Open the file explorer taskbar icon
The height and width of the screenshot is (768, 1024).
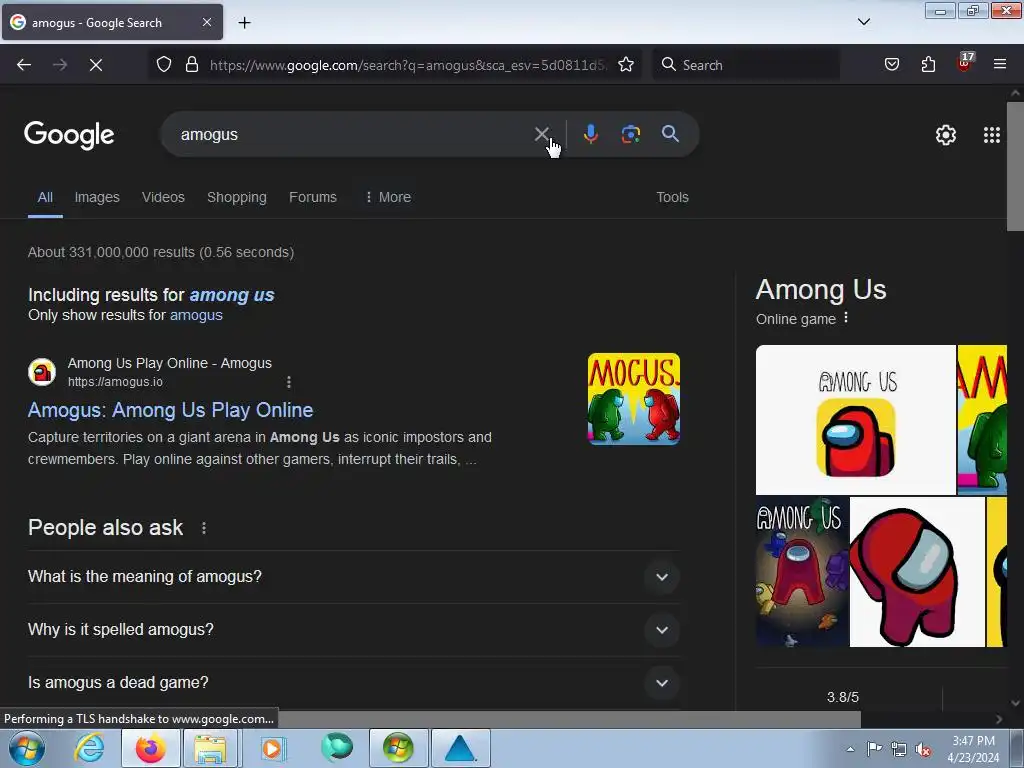pos(210,748)
